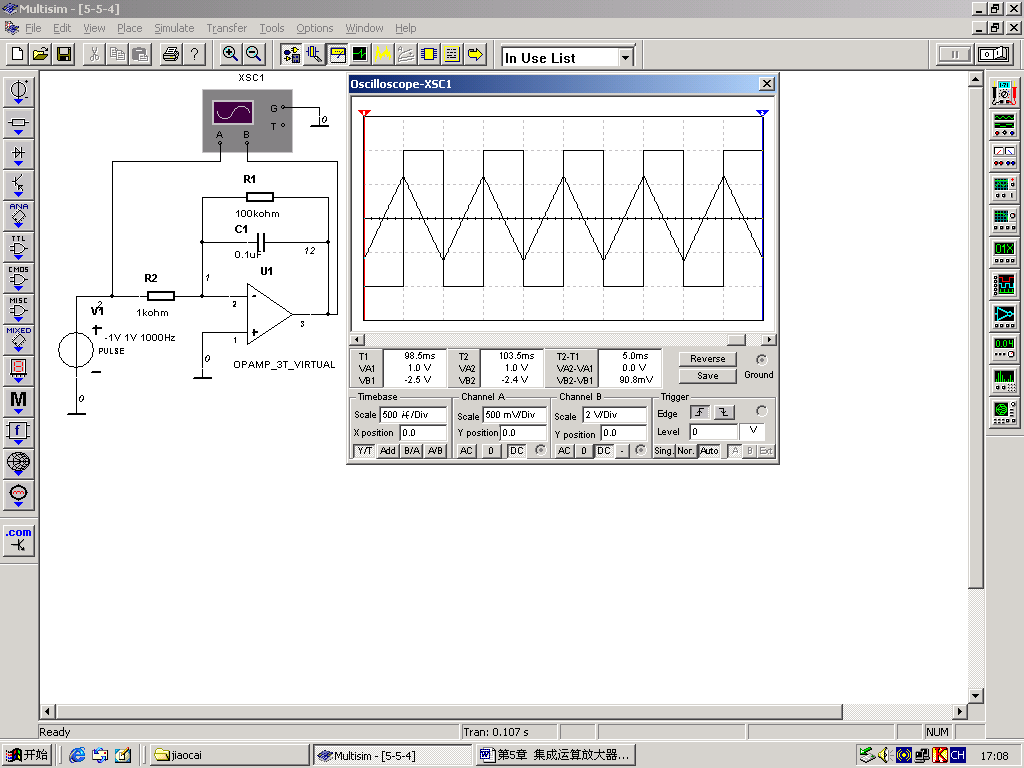The image size is (1024, 768).
Task: Click the XSC1 oscilloscope component in schematic
Action: click(x=248, y=121)
